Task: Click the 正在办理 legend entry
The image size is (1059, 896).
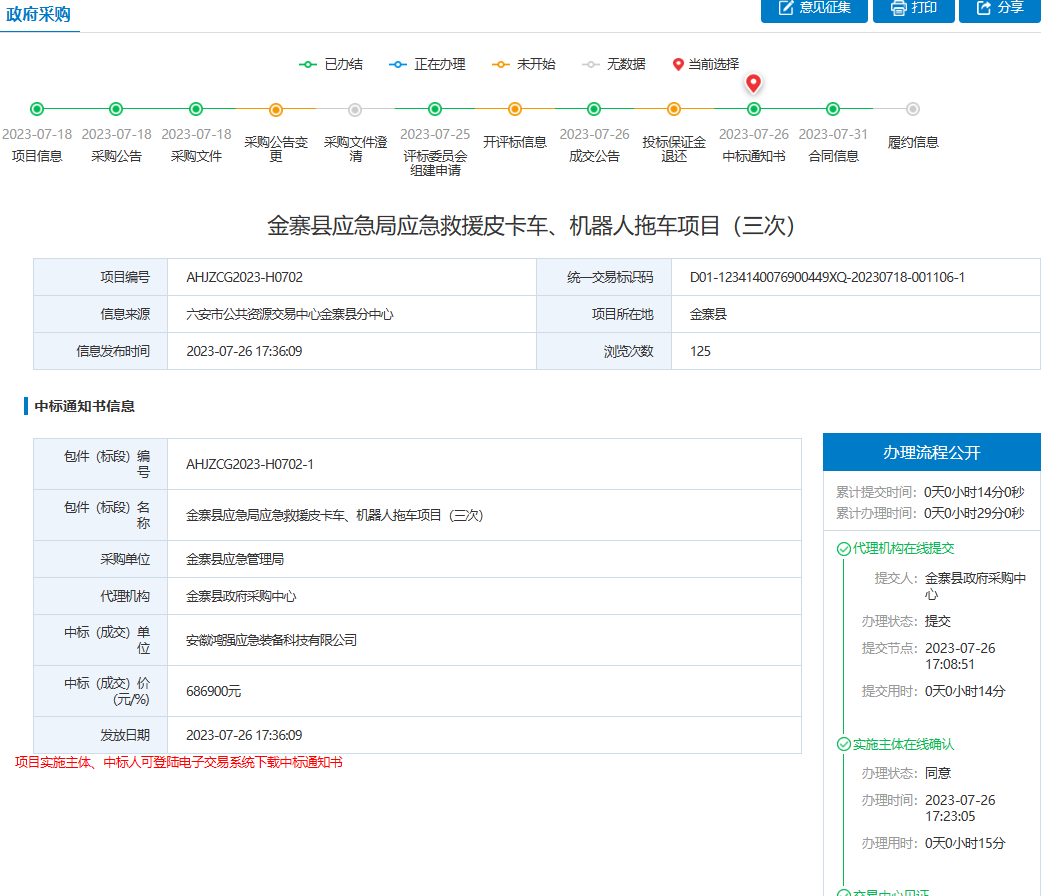Action: pos(428,64)
